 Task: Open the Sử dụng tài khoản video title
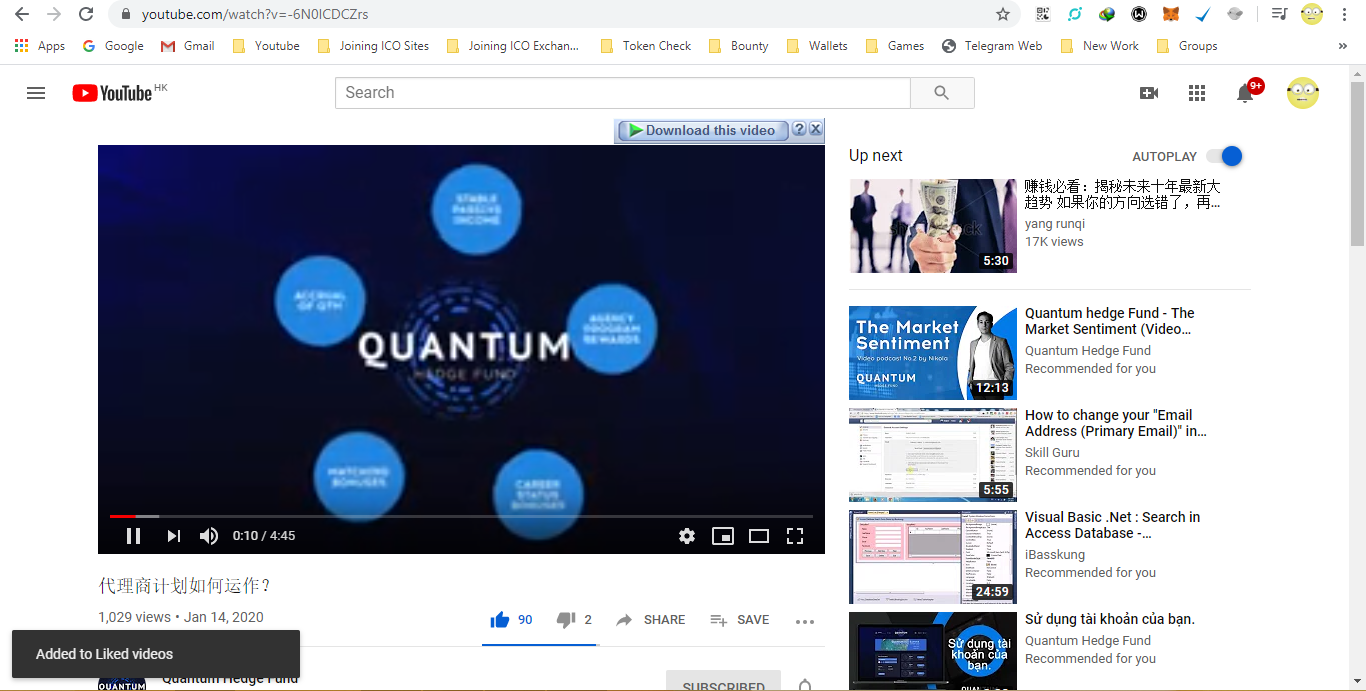[1110, 619]
